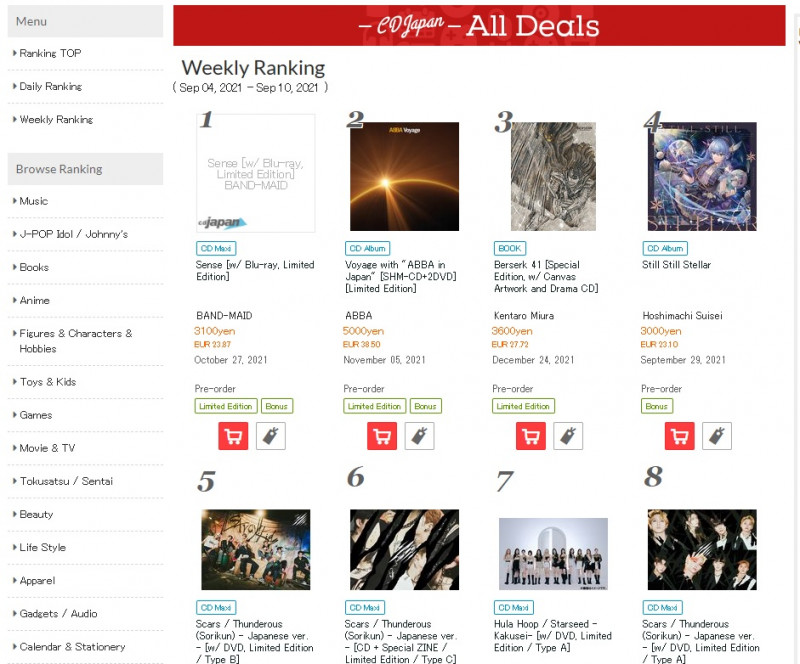Click the CDJapan All Deals banner
The width and height of the screenshot is (800, 664).
479,25
